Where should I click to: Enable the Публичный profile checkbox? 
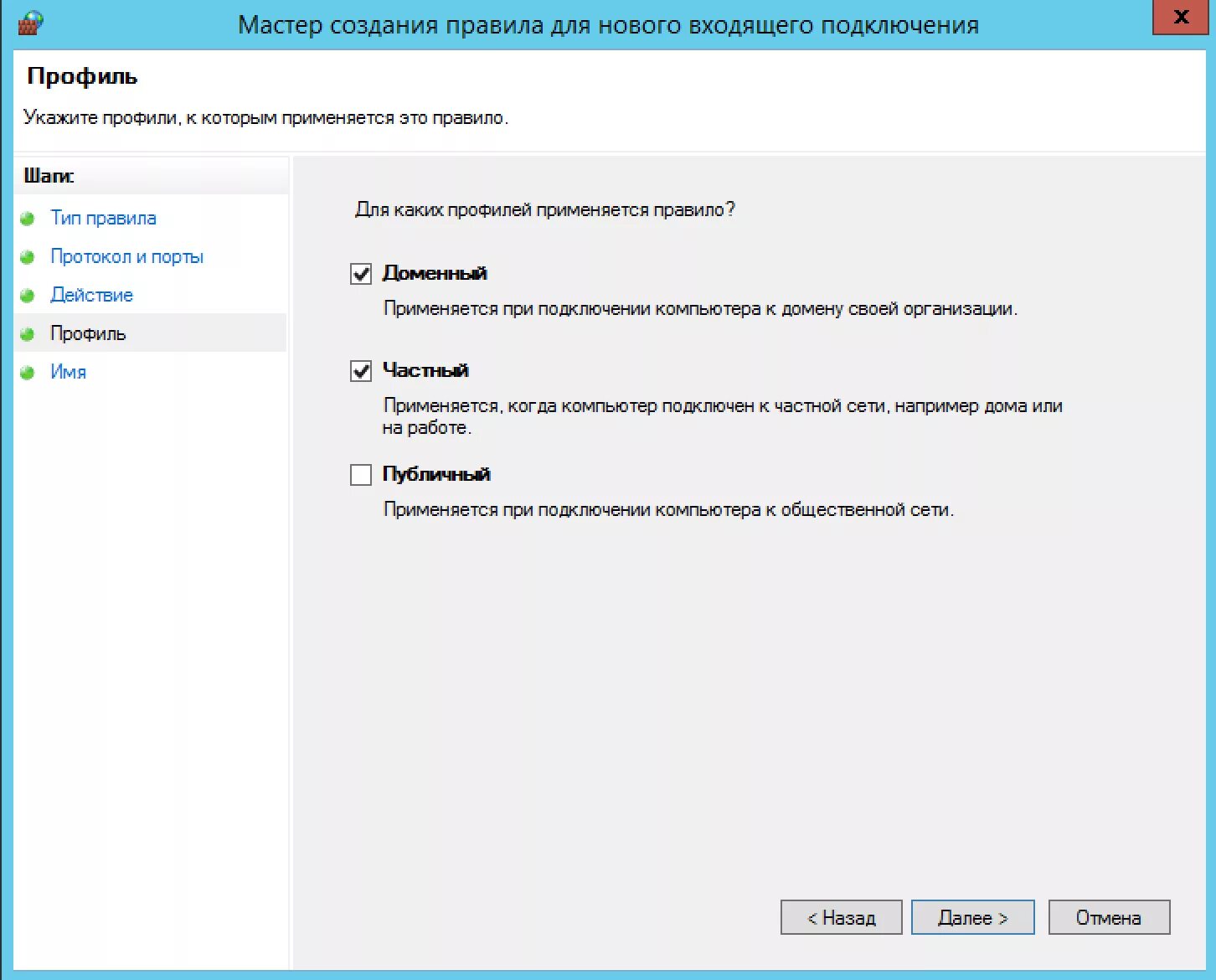pos(361,475)
